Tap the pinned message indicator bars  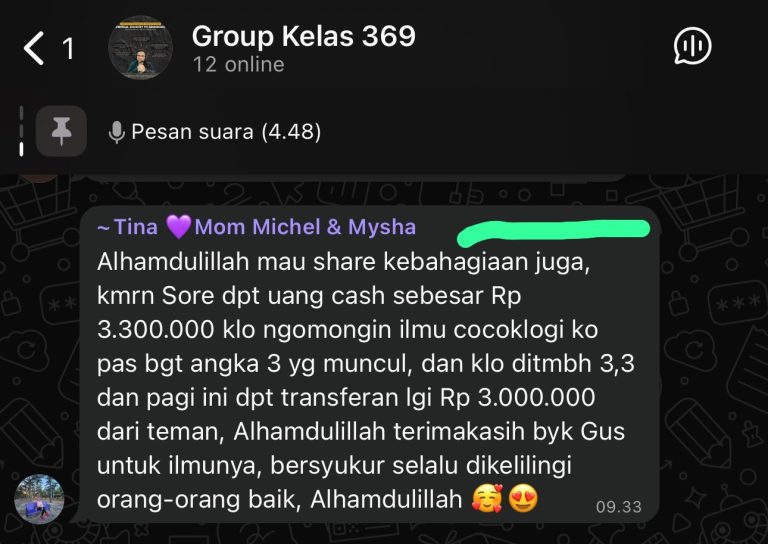(21, 131)
